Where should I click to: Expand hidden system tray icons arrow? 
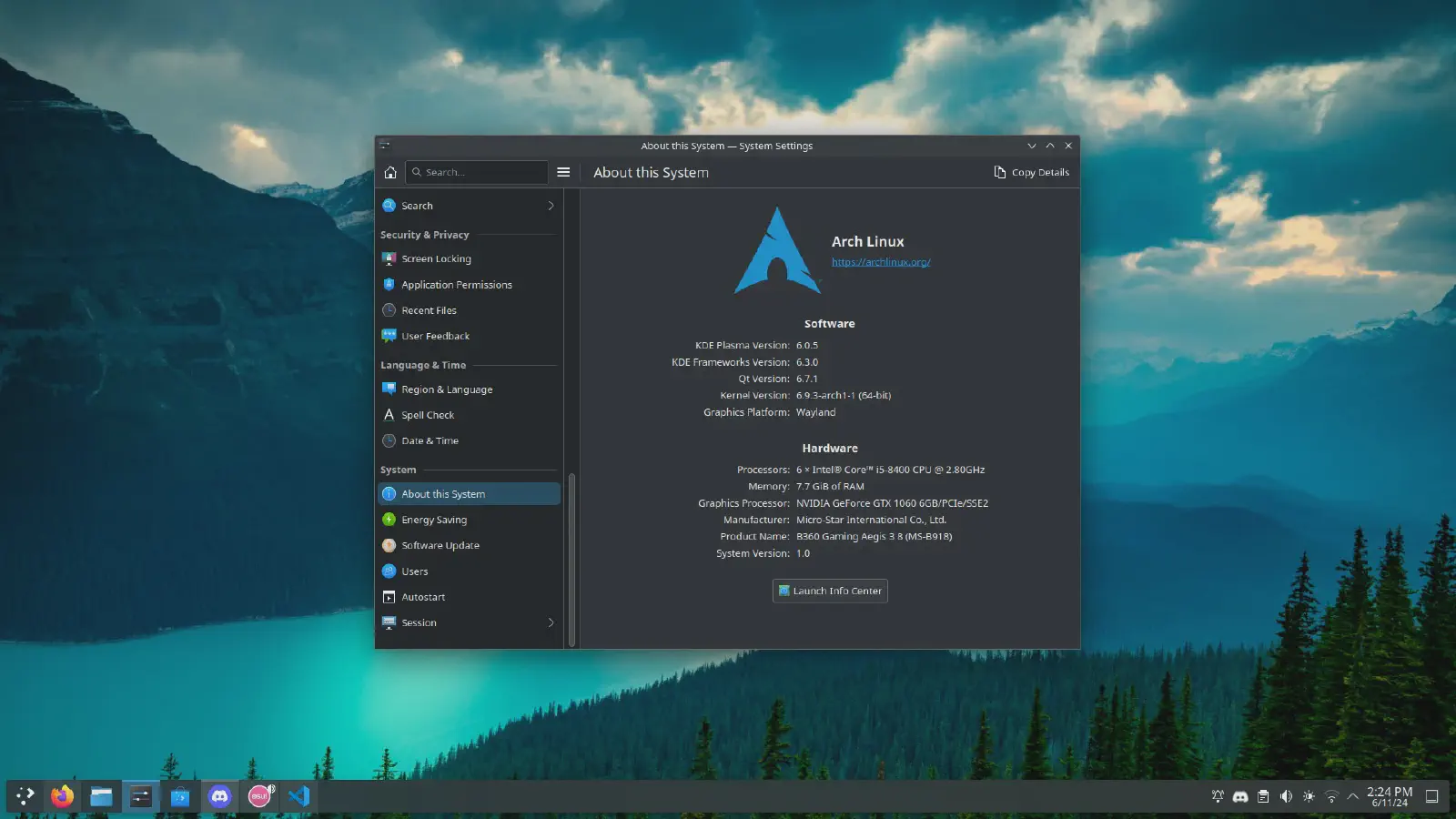1352,796
